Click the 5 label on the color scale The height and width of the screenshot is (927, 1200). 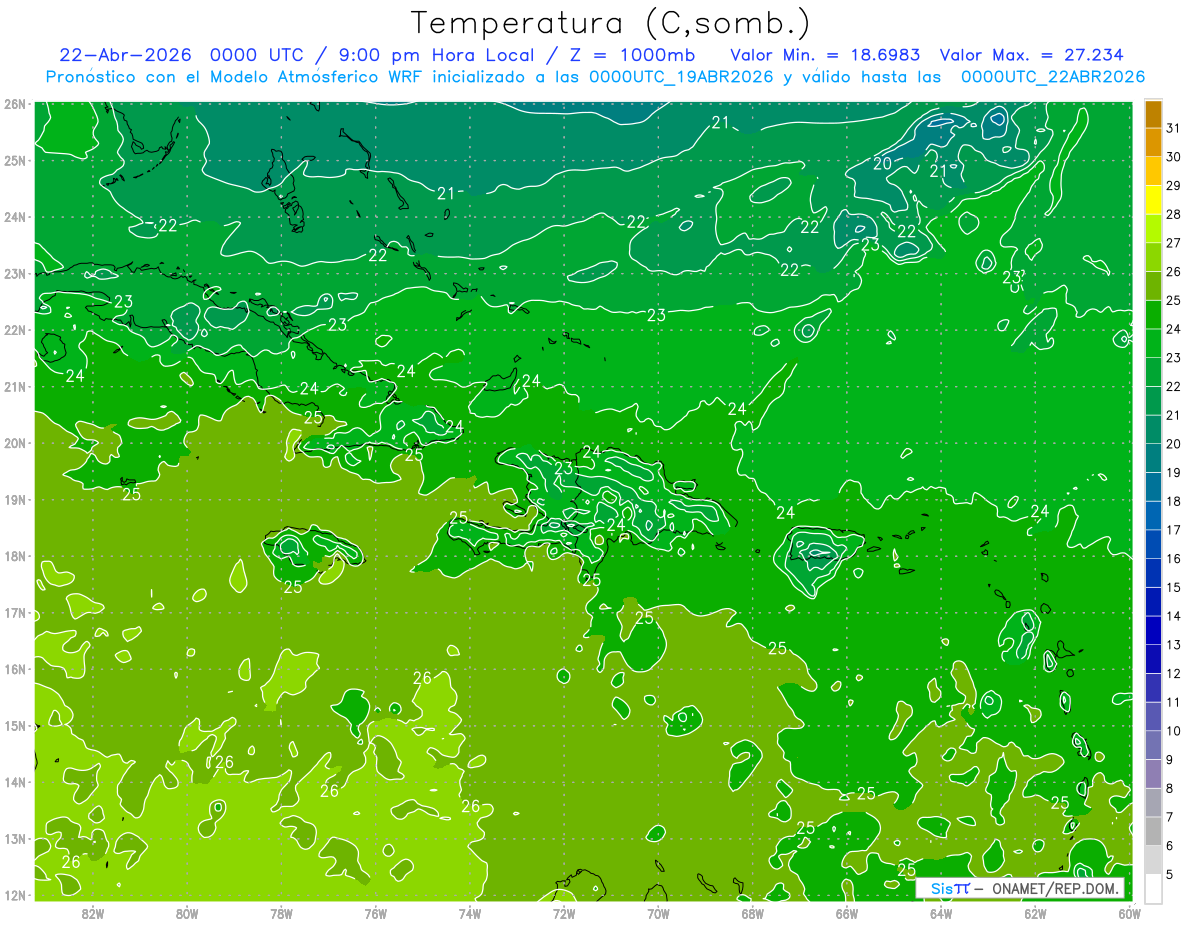(x=1174, y=874)
